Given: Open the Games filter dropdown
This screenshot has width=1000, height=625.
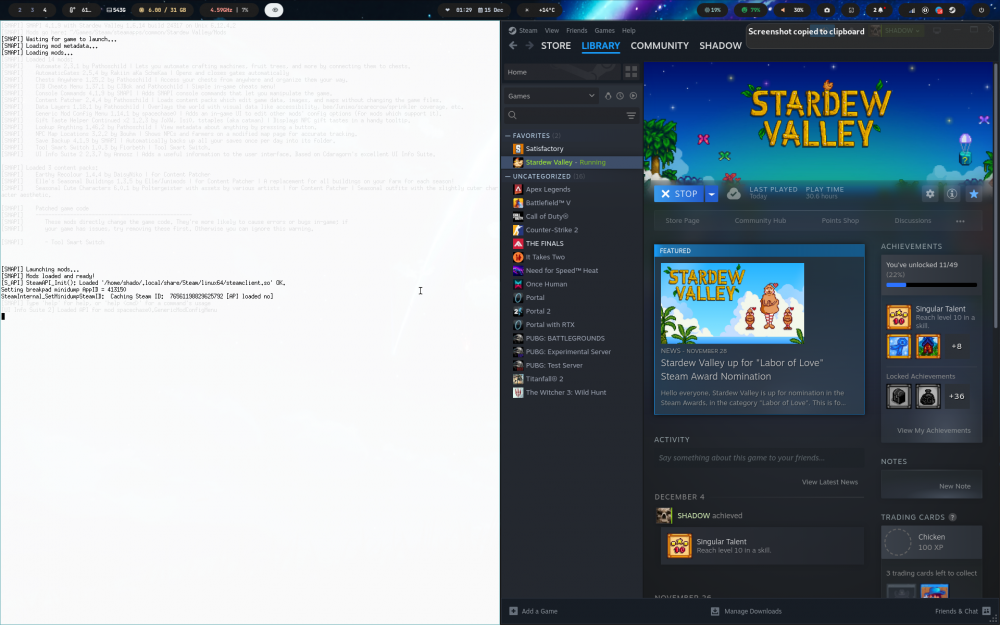Looking at the screenshot, I should click(551, 96).
